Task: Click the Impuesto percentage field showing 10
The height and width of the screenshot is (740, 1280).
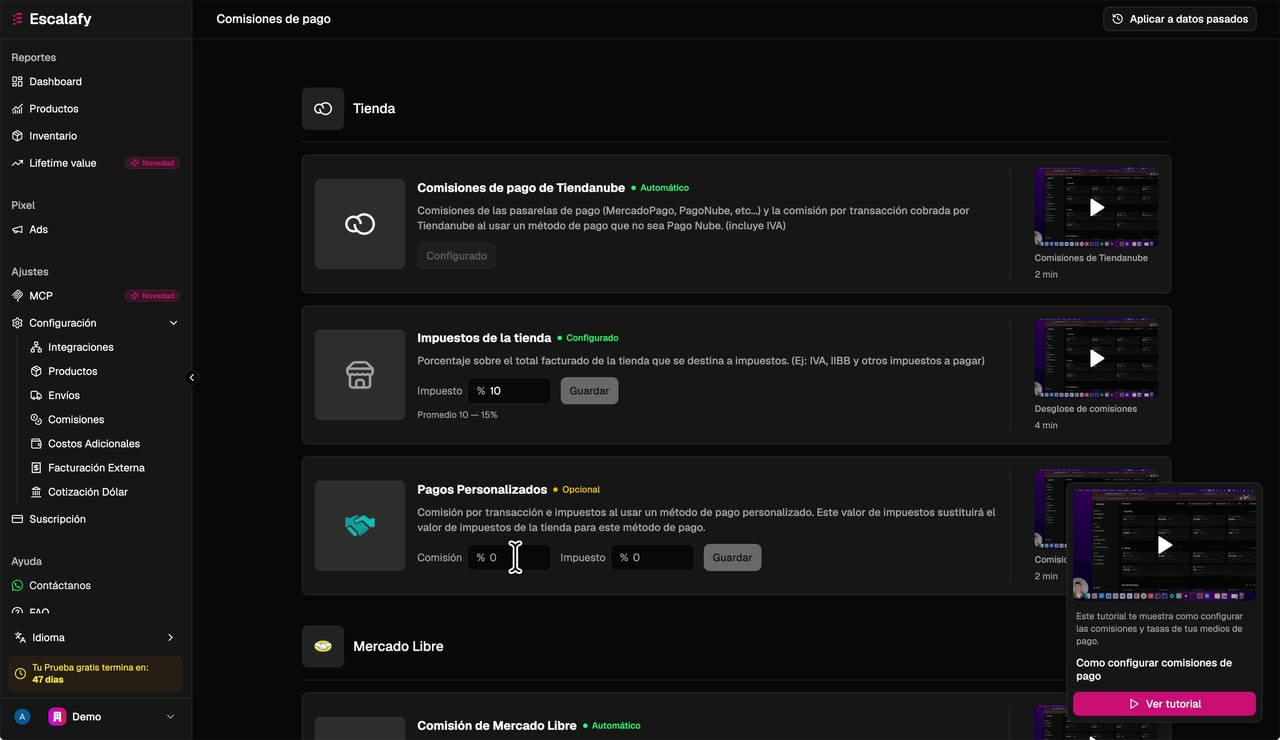Action: [x=509, y=391]
